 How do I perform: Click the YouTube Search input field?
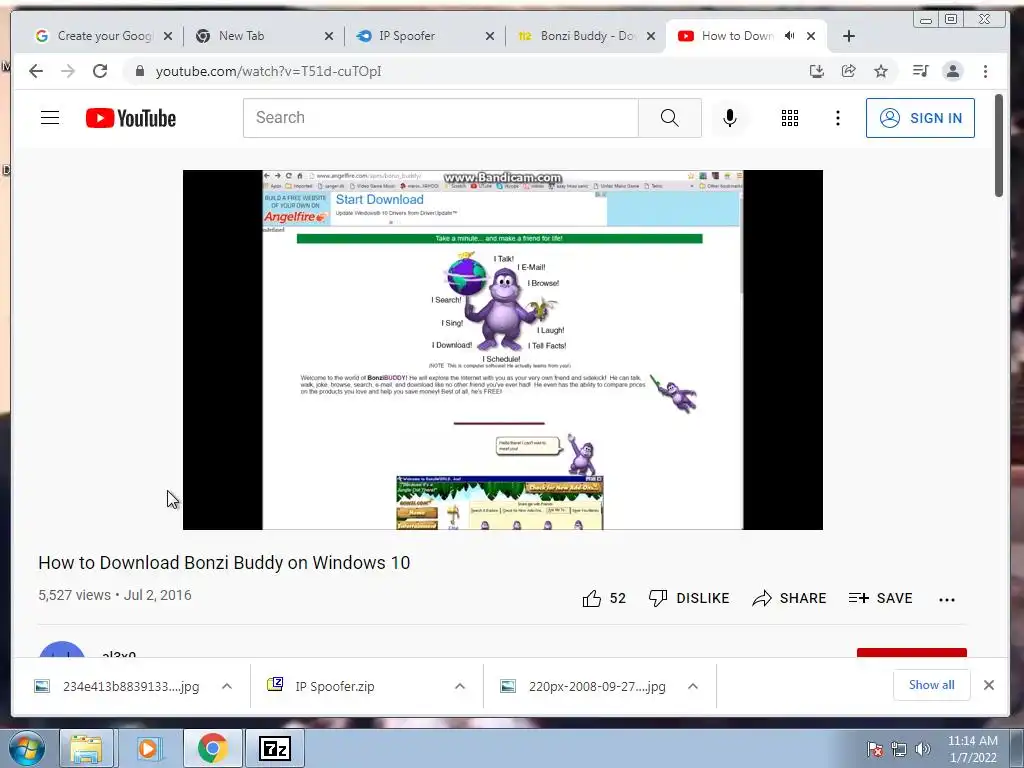coord(441,118)
